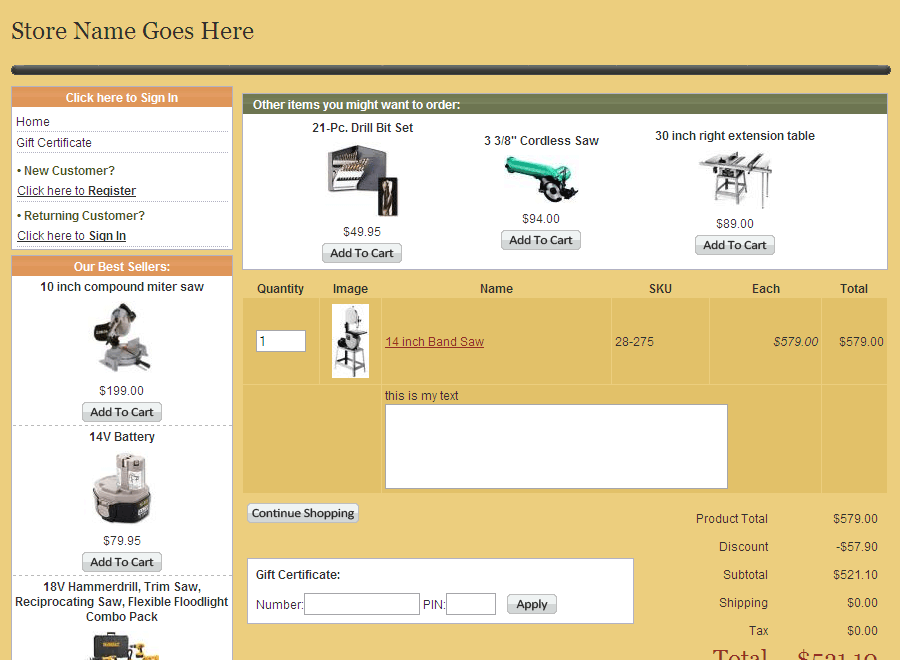Go to the Home menu link

pos(33,122)
